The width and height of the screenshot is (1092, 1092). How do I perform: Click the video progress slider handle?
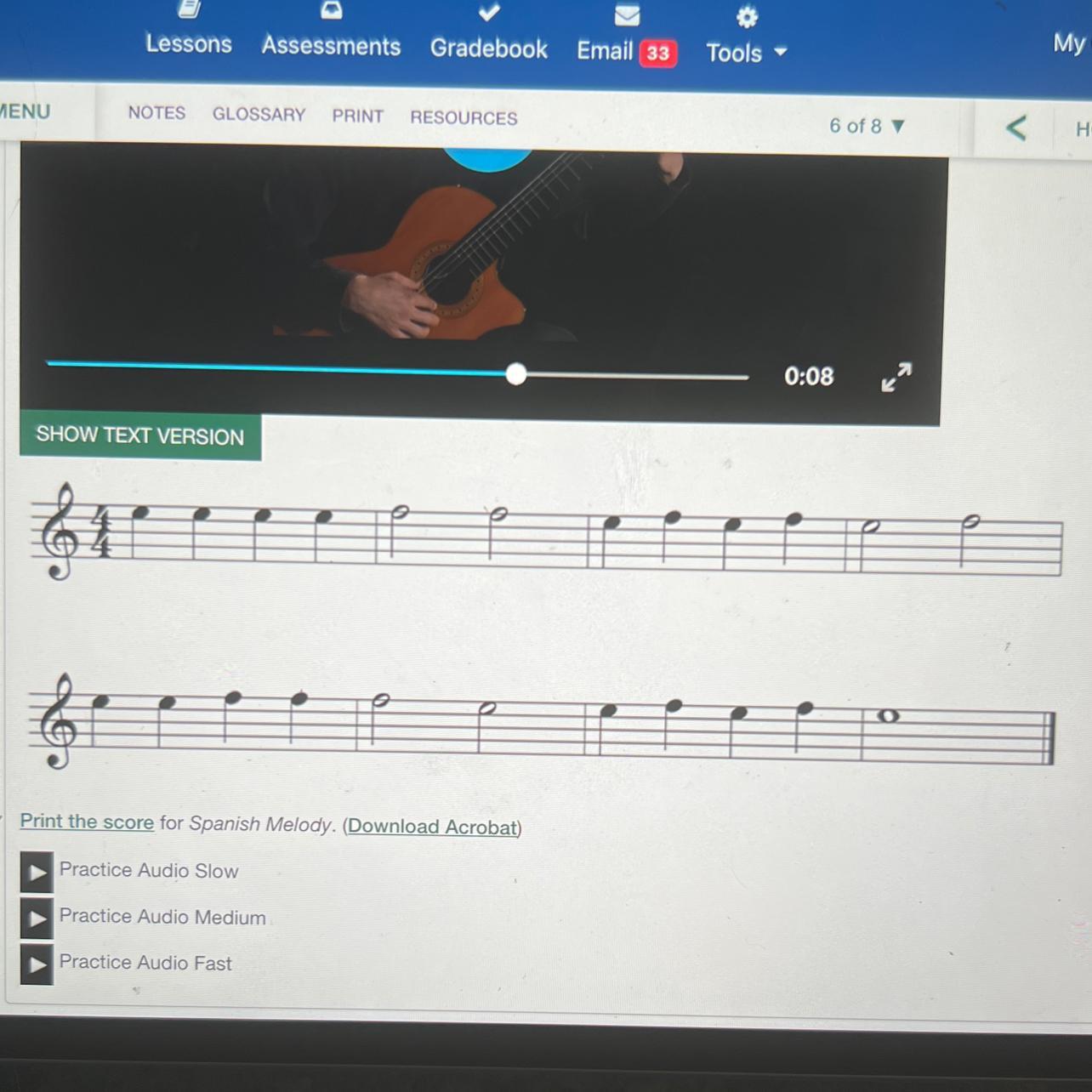[515, 374]
